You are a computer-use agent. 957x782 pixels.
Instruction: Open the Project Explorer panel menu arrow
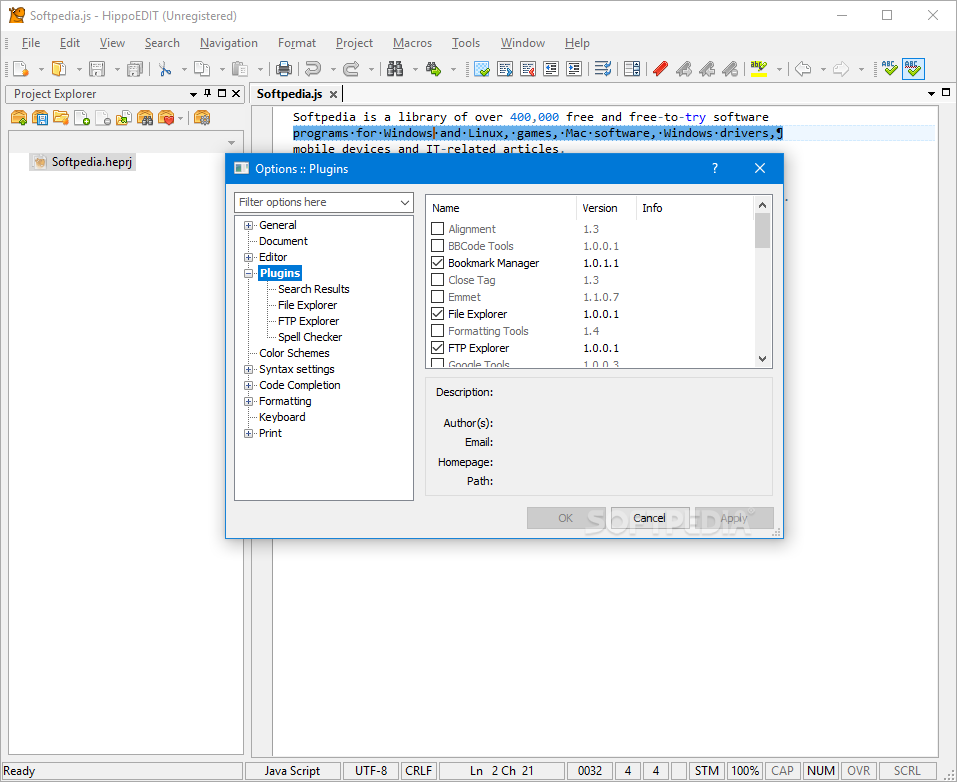coord(193,94)
